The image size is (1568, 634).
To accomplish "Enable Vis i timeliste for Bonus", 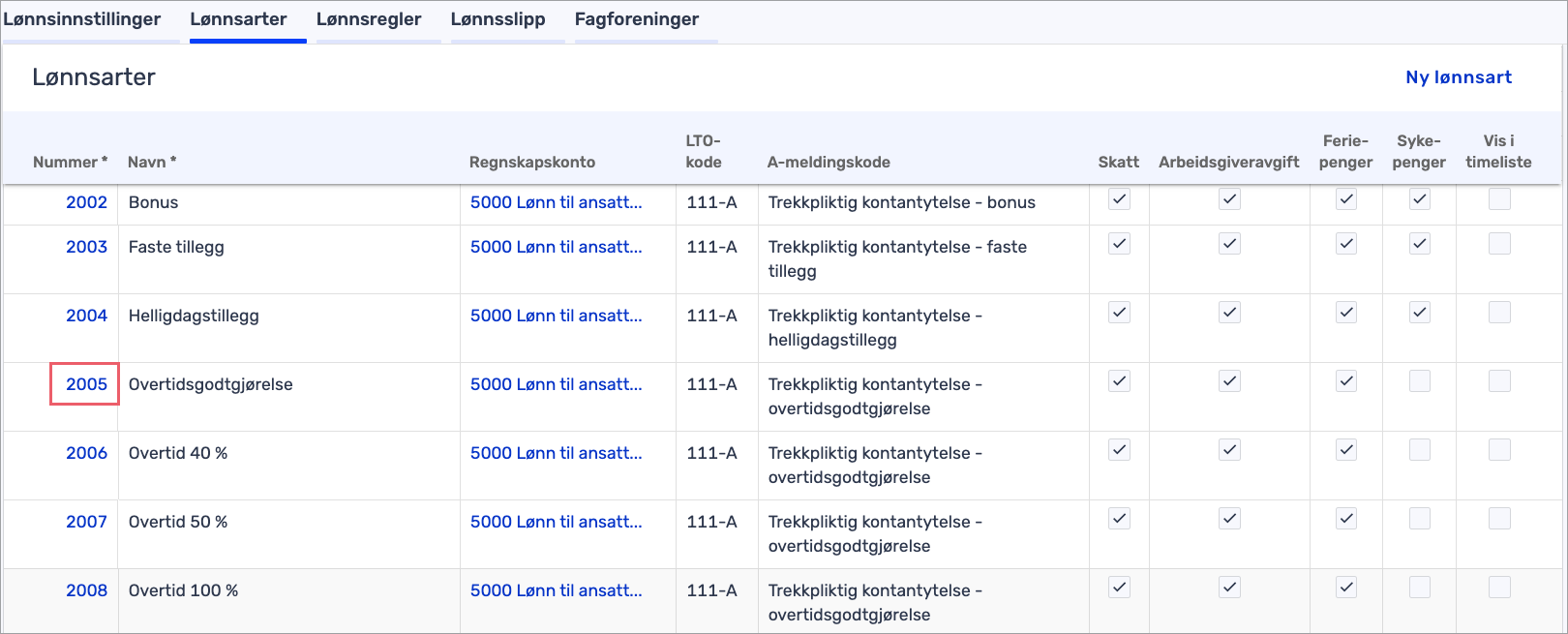I will point(1499,199).
